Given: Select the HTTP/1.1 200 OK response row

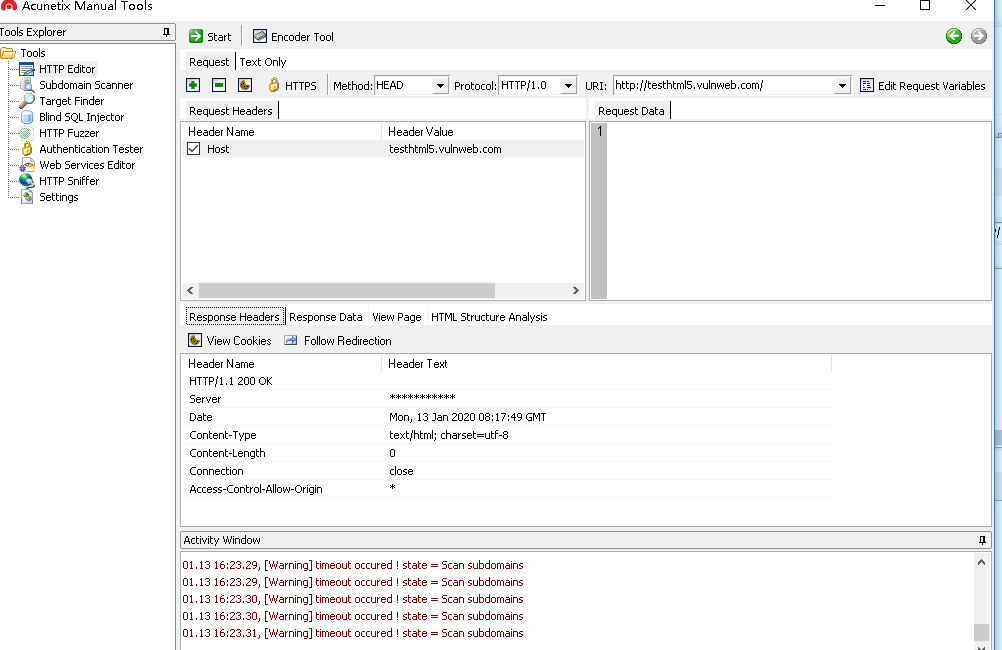Looking at the screenshot, I should [507, 381].
